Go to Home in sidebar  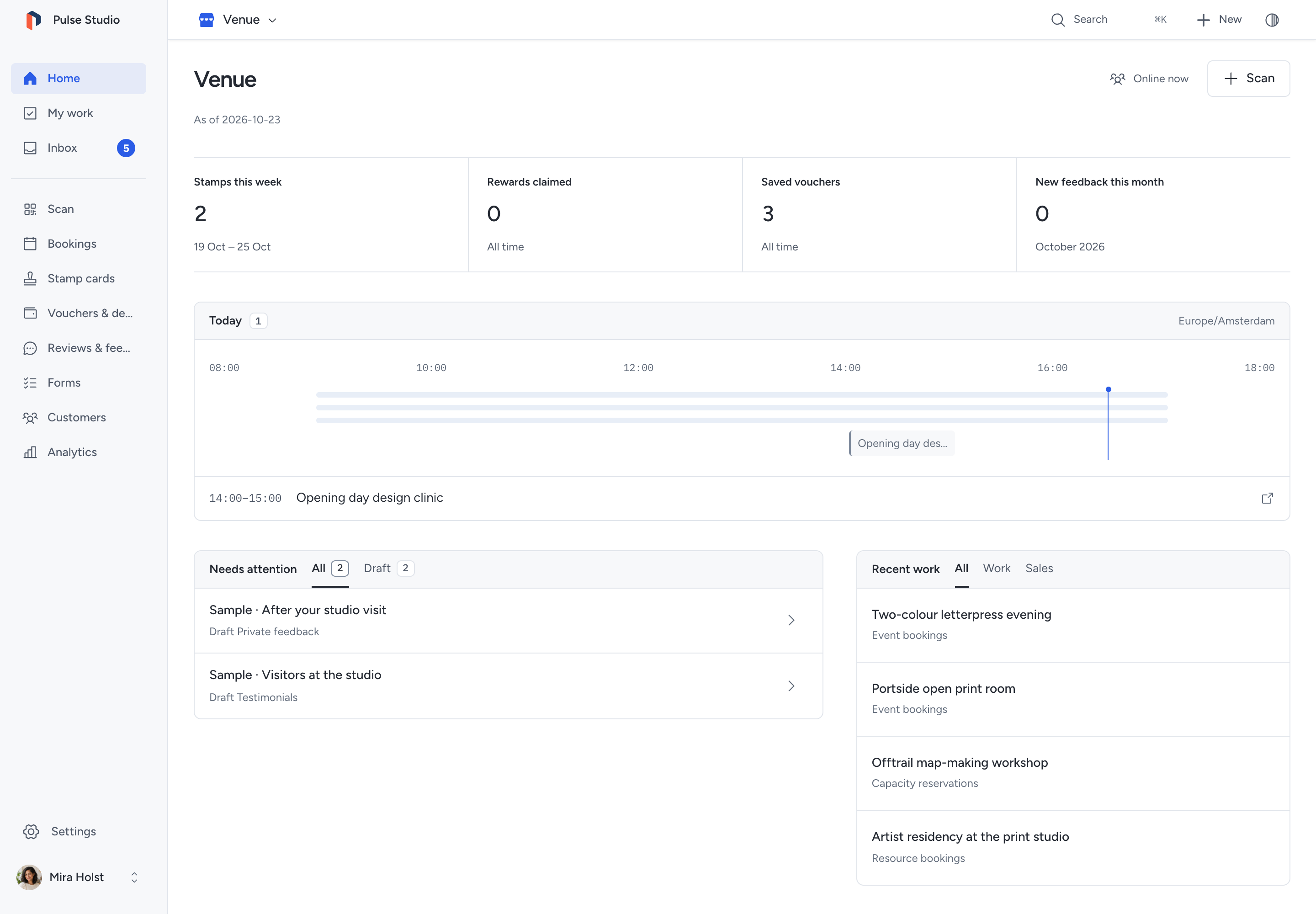pos(79,79)
